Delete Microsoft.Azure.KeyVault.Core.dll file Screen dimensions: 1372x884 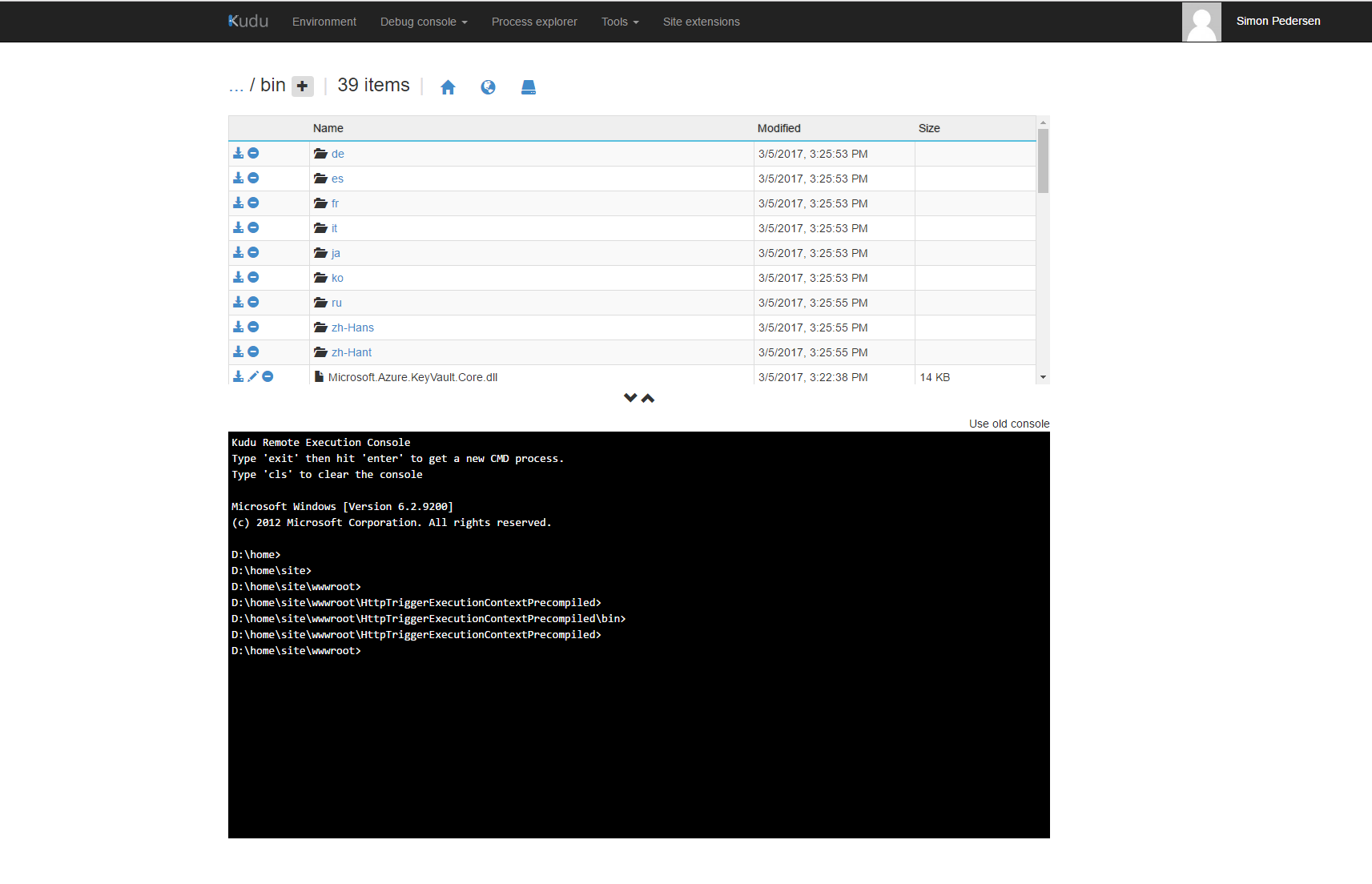point(268,376)
